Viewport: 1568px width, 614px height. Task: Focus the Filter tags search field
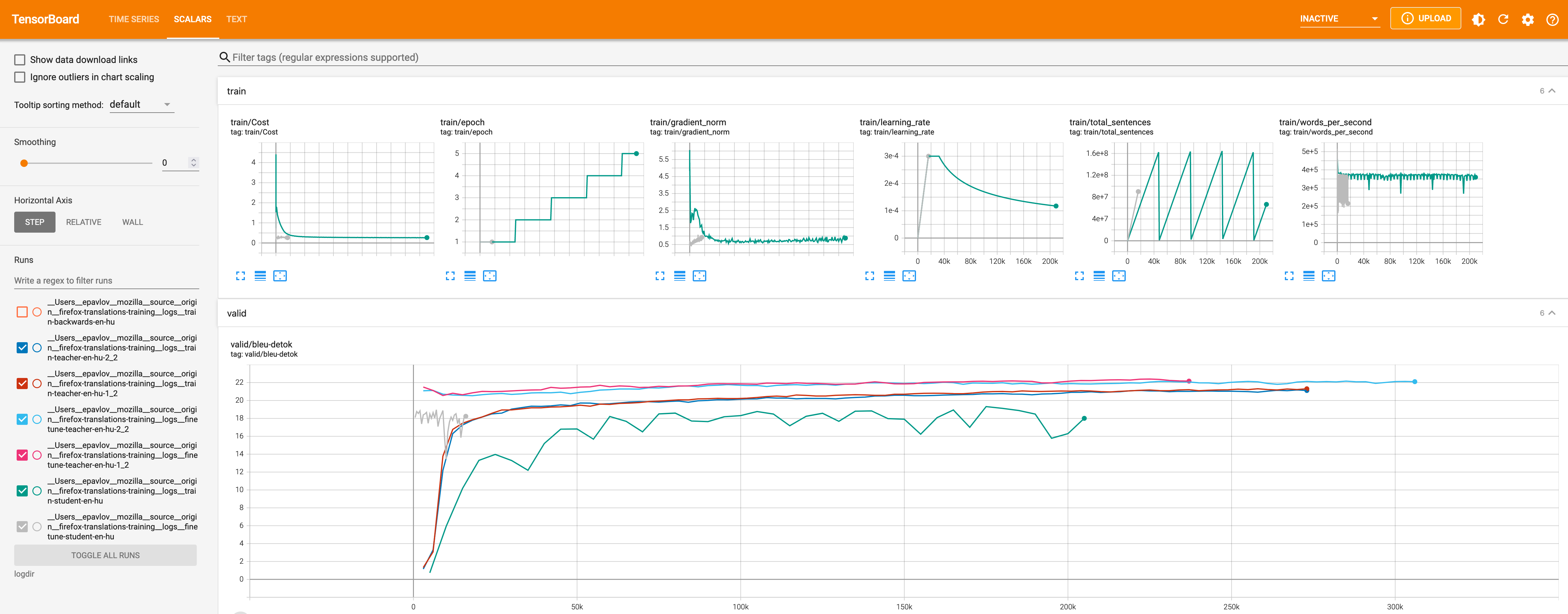[893, 57]
